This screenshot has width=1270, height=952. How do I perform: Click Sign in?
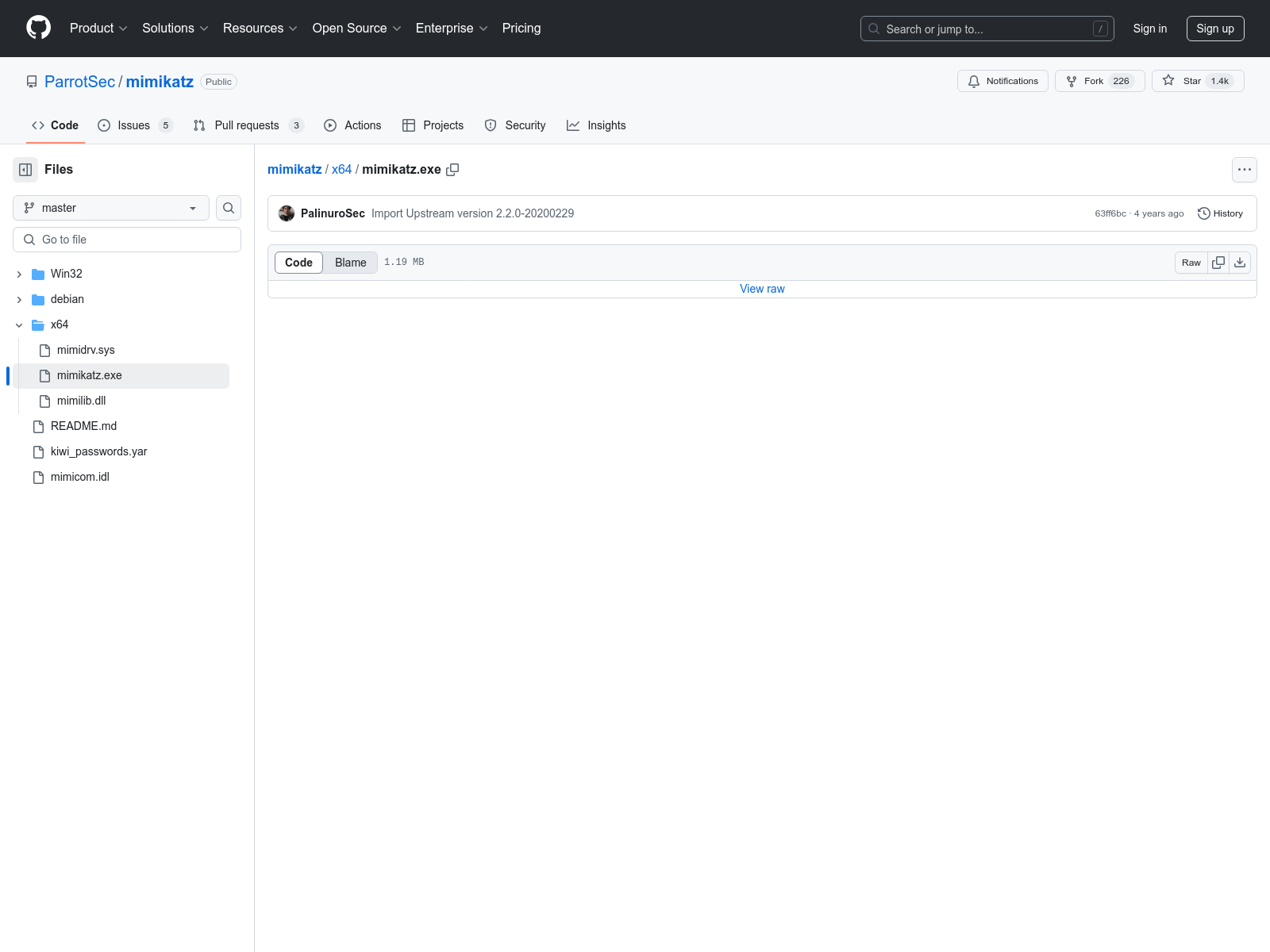tap(1150, 29)
